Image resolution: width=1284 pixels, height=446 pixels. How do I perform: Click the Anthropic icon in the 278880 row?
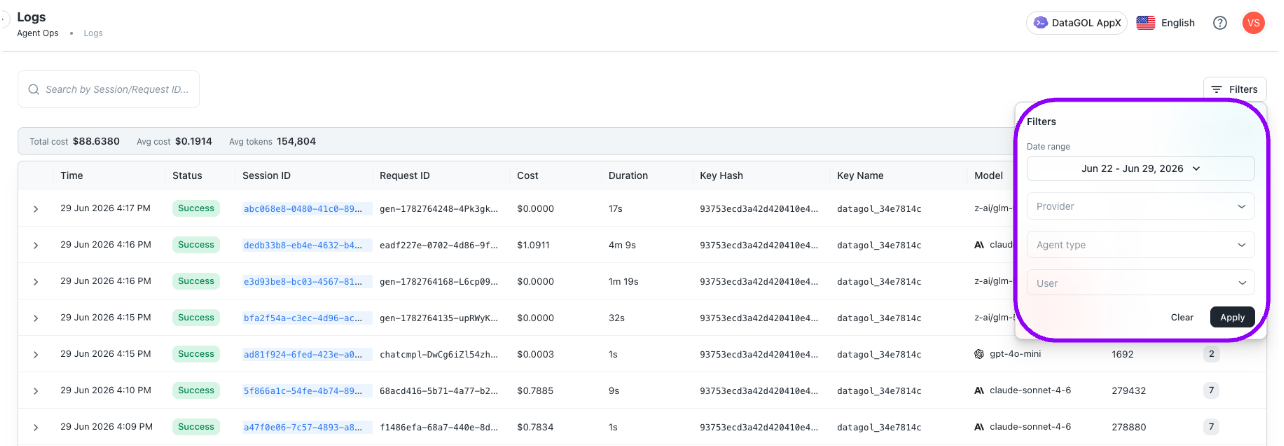coord(980,427)
